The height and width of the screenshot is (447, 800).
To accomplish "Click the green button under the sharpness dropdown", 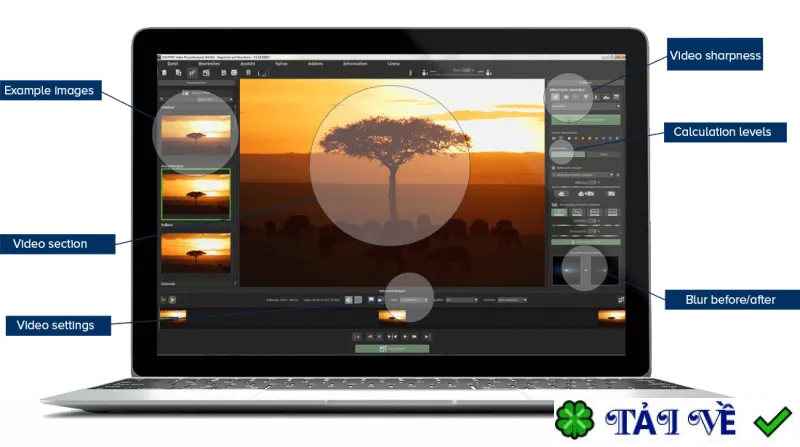I will [586, 119].
